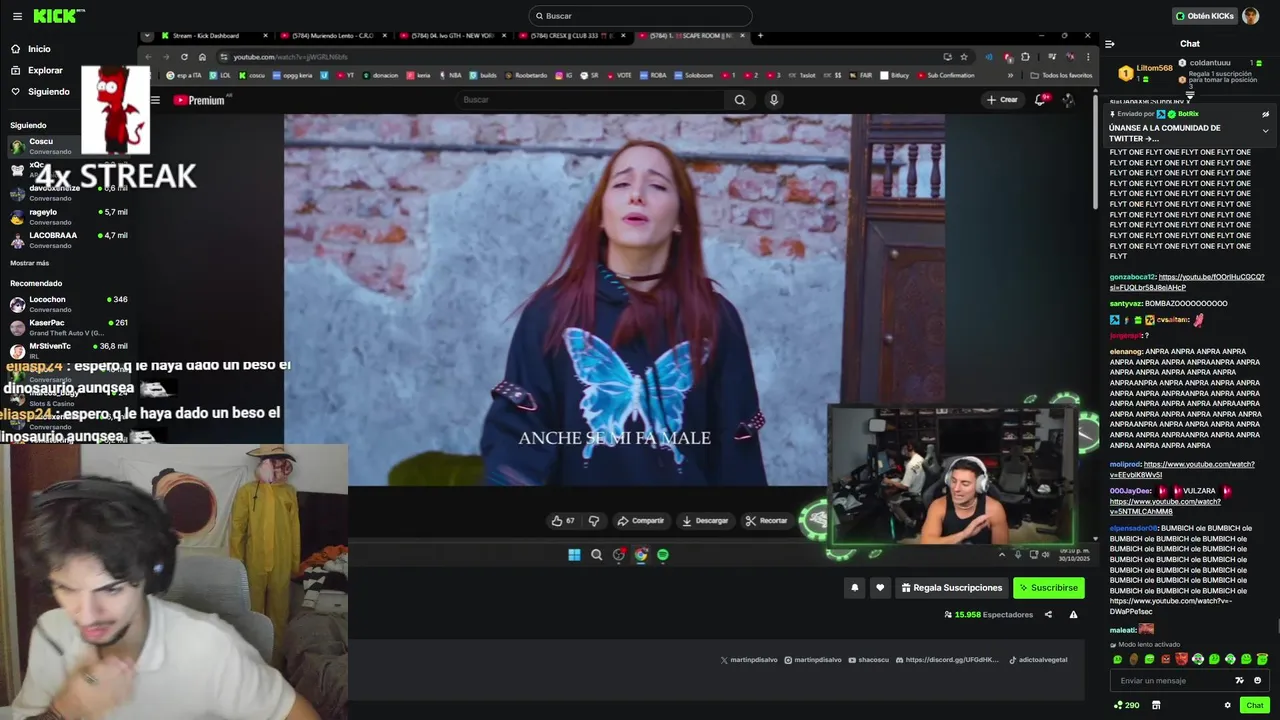1280x720 pixels.
Task: Dislike the YouTube video thumbs down
Action: (594, 521)
